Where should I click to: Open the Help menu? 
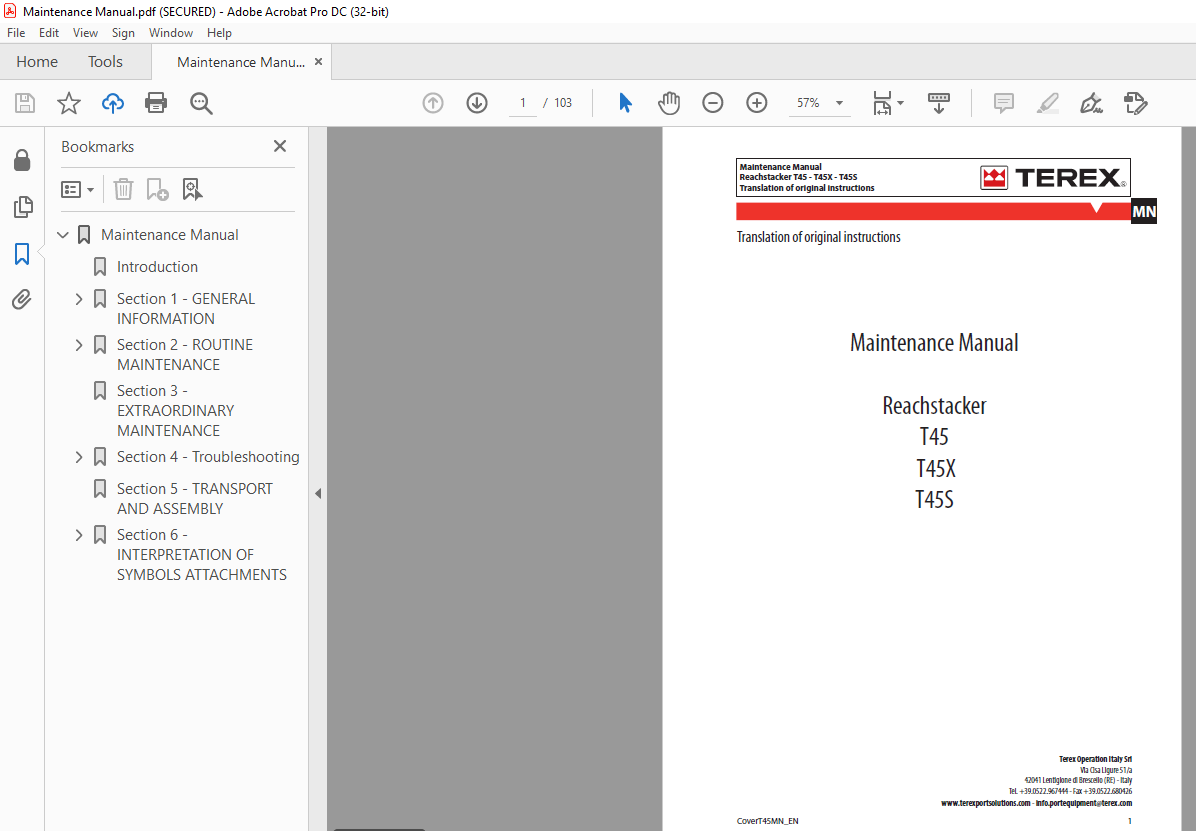coord(219,33)
